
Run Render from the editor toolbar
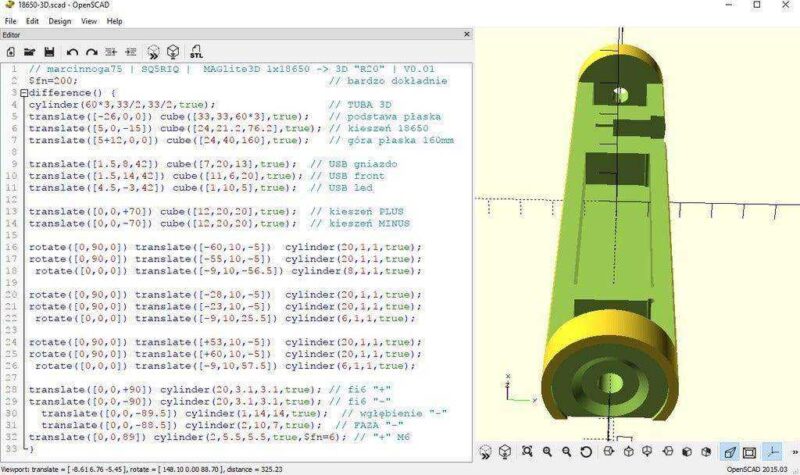click(173, 52)
